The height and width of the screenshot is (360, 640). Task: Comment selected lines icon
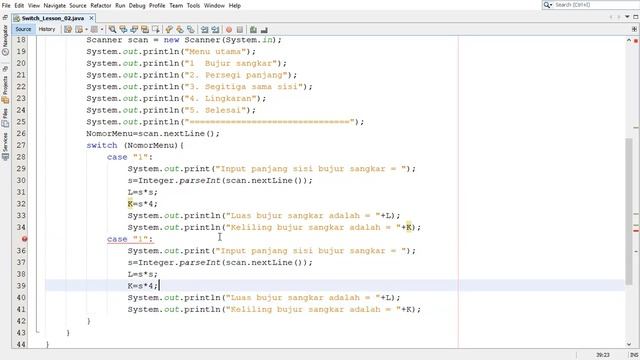[253, 29]
